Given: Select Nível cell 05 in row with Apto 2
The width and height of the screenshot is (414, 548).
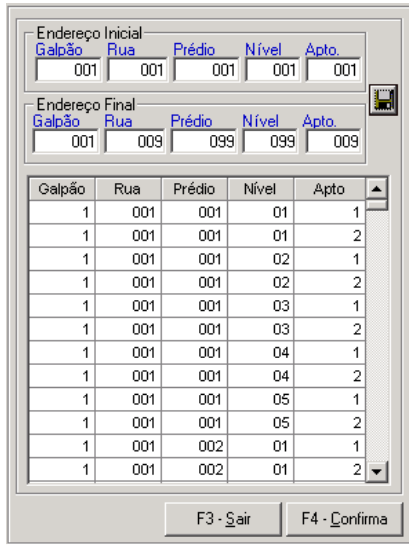Looking at the screenshot, I should [x=261, y=423].
